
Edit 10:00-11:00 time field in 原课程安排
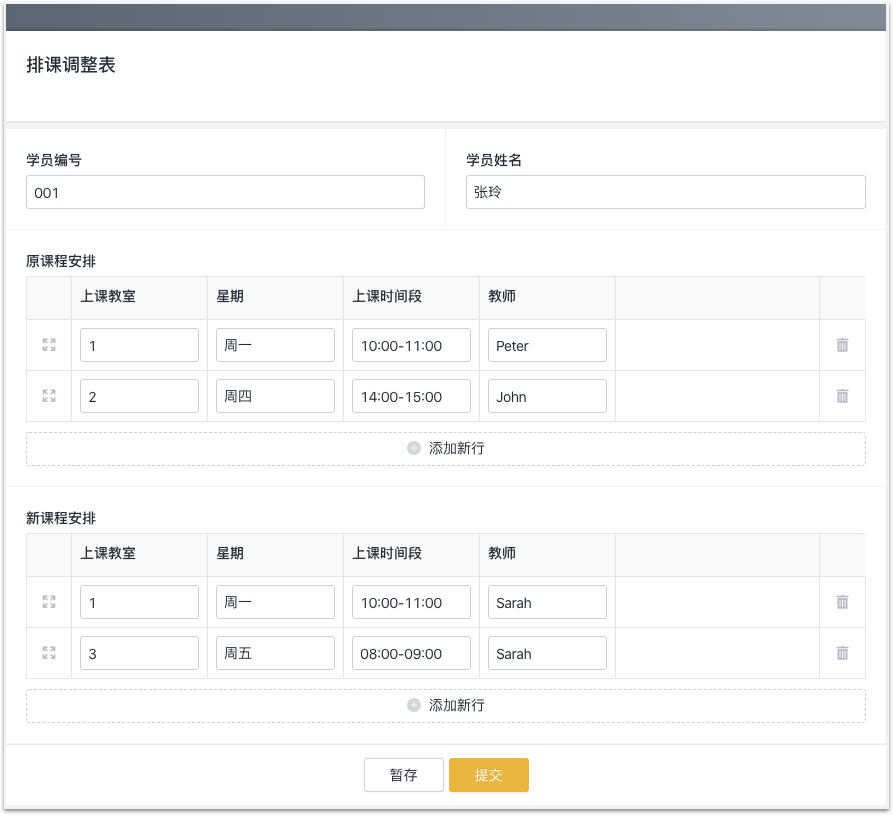click(x=412, y=345)
